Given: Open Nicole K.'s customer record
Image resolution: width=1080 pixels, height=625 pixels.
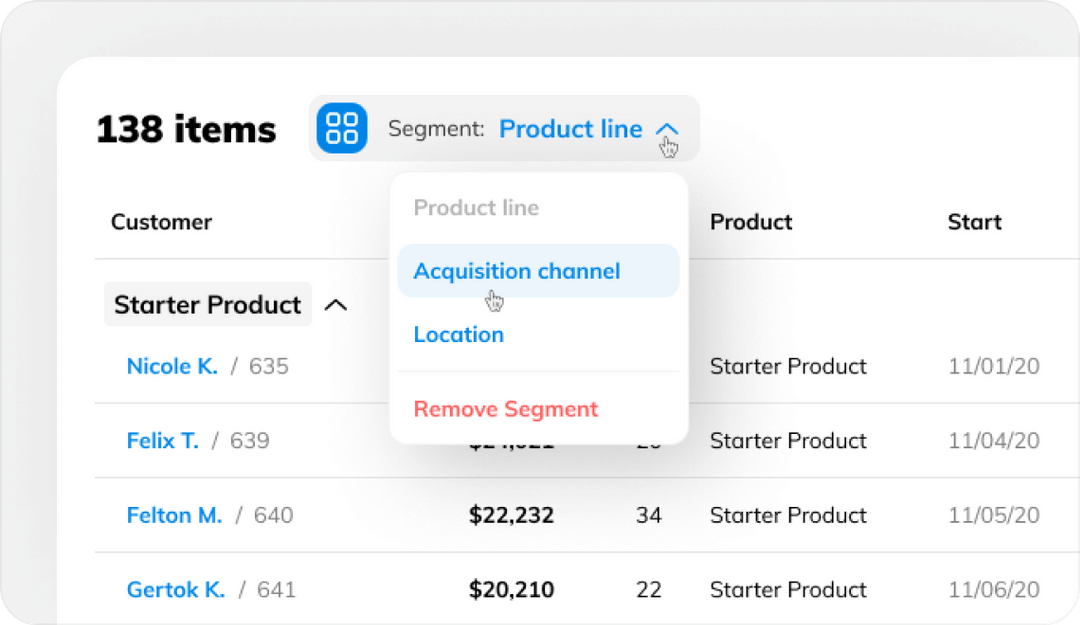Looking at the screenshot, I should pos(172,366).
